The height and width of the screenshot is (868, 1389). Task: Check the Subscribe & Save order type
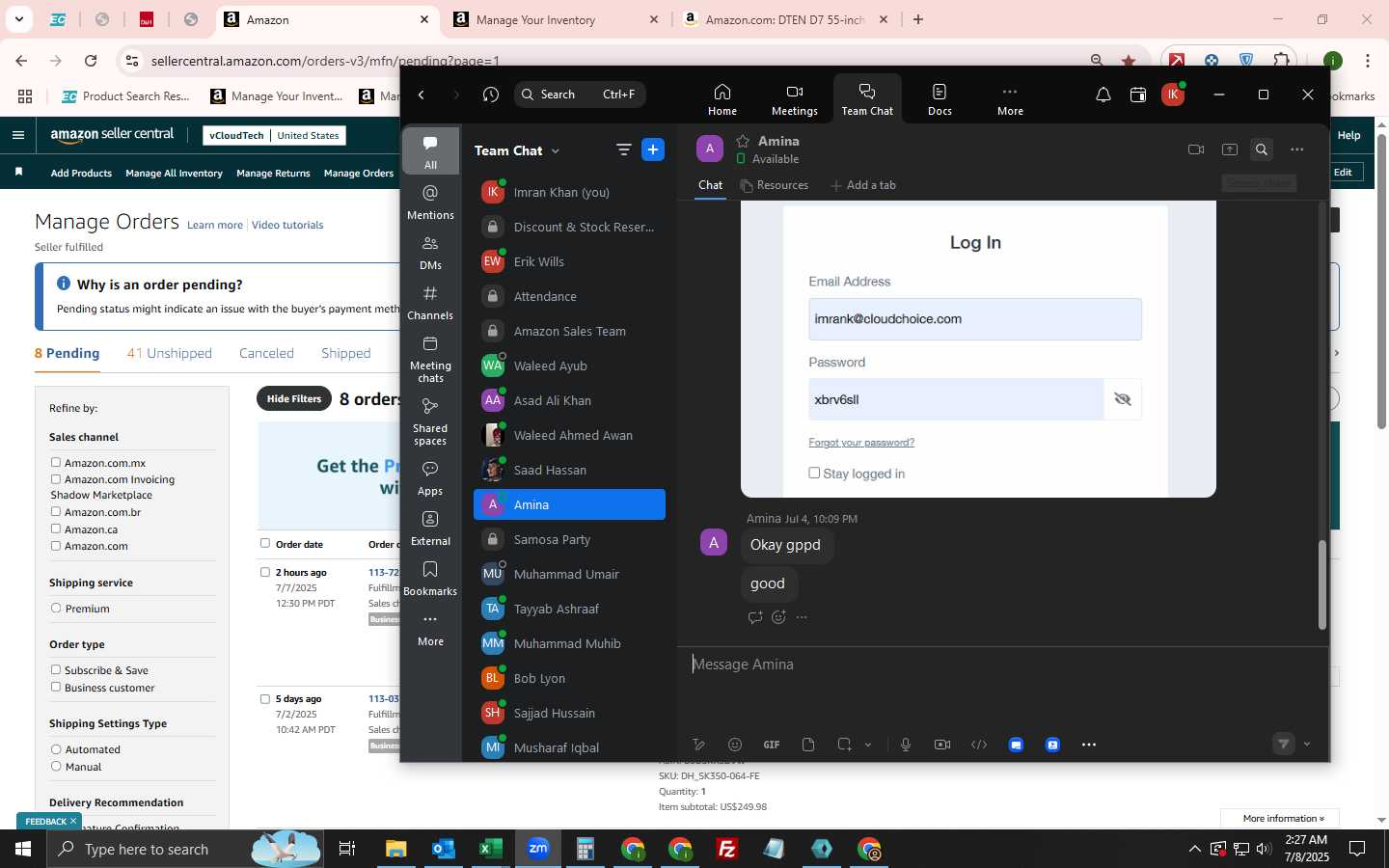(x=56, y=670)
